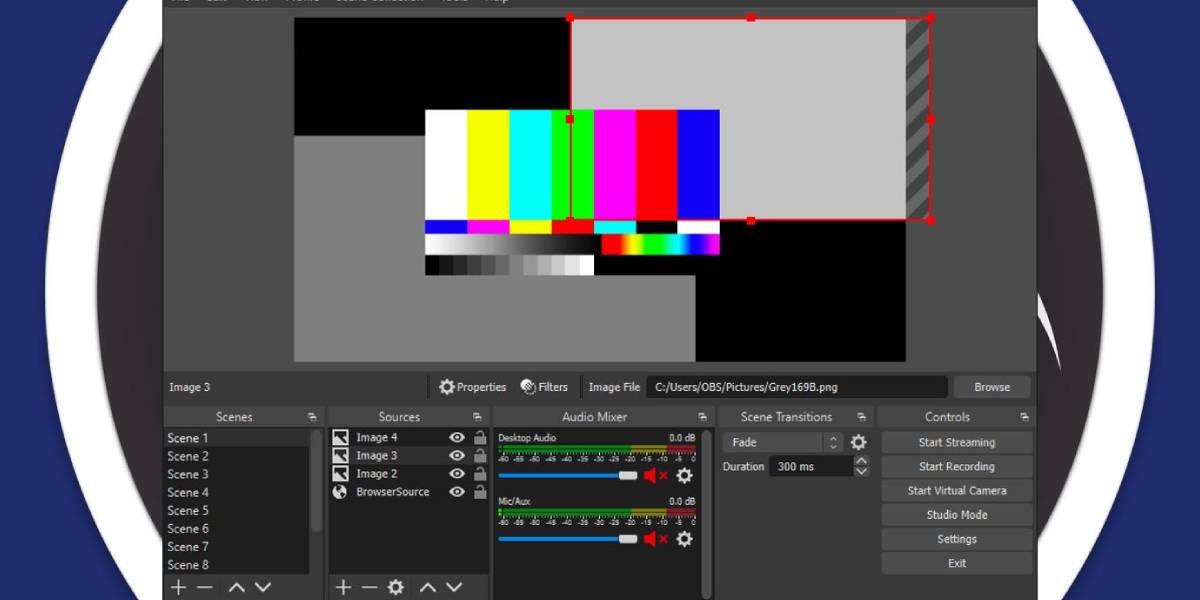The height and width of the screenshot is (600, 1200).
Task: Click Desktop Audio volume slider
Action: pos(568,476)
